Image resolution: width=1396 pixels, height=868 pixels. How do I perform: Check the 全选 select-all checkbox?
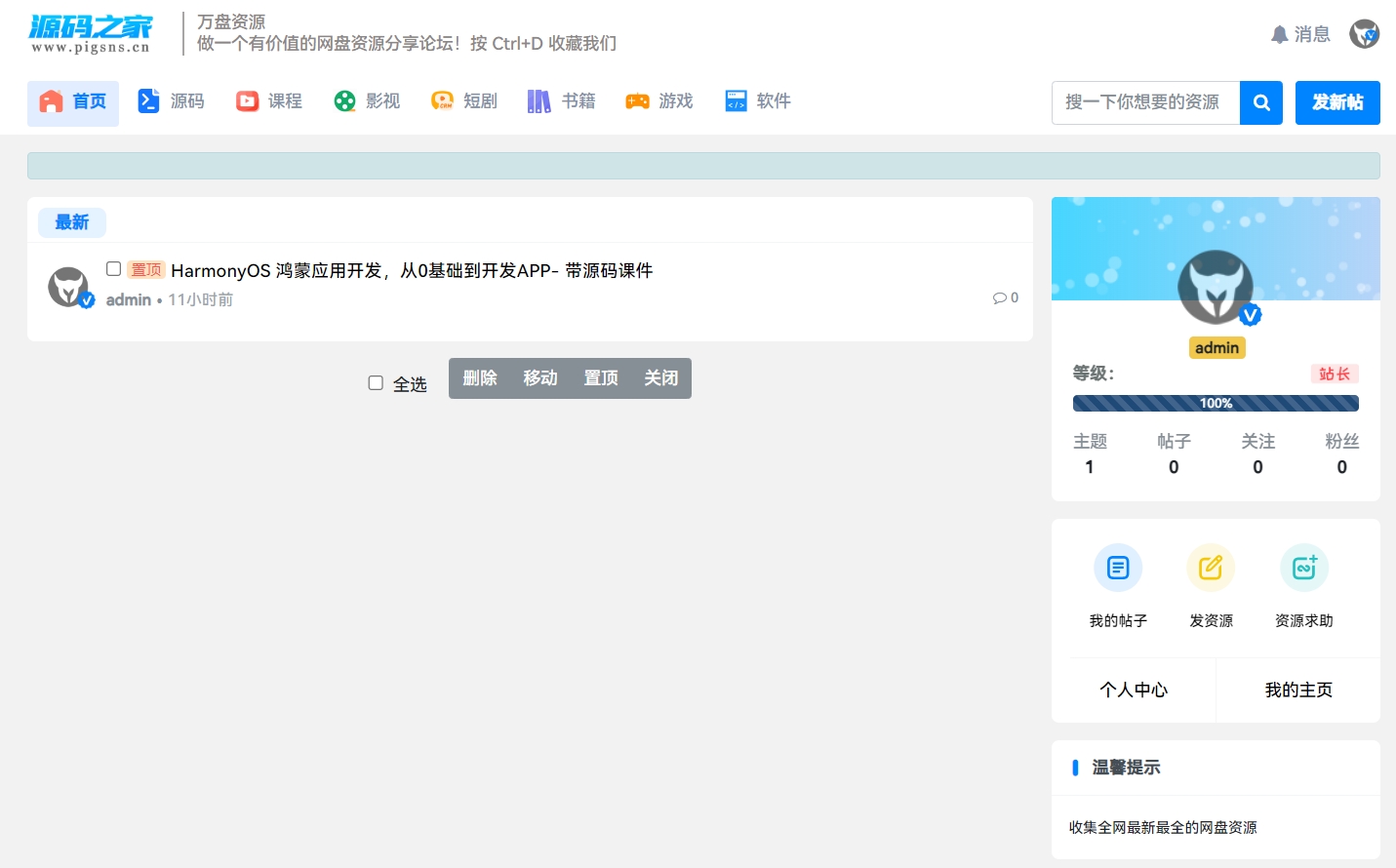point(376,382)
